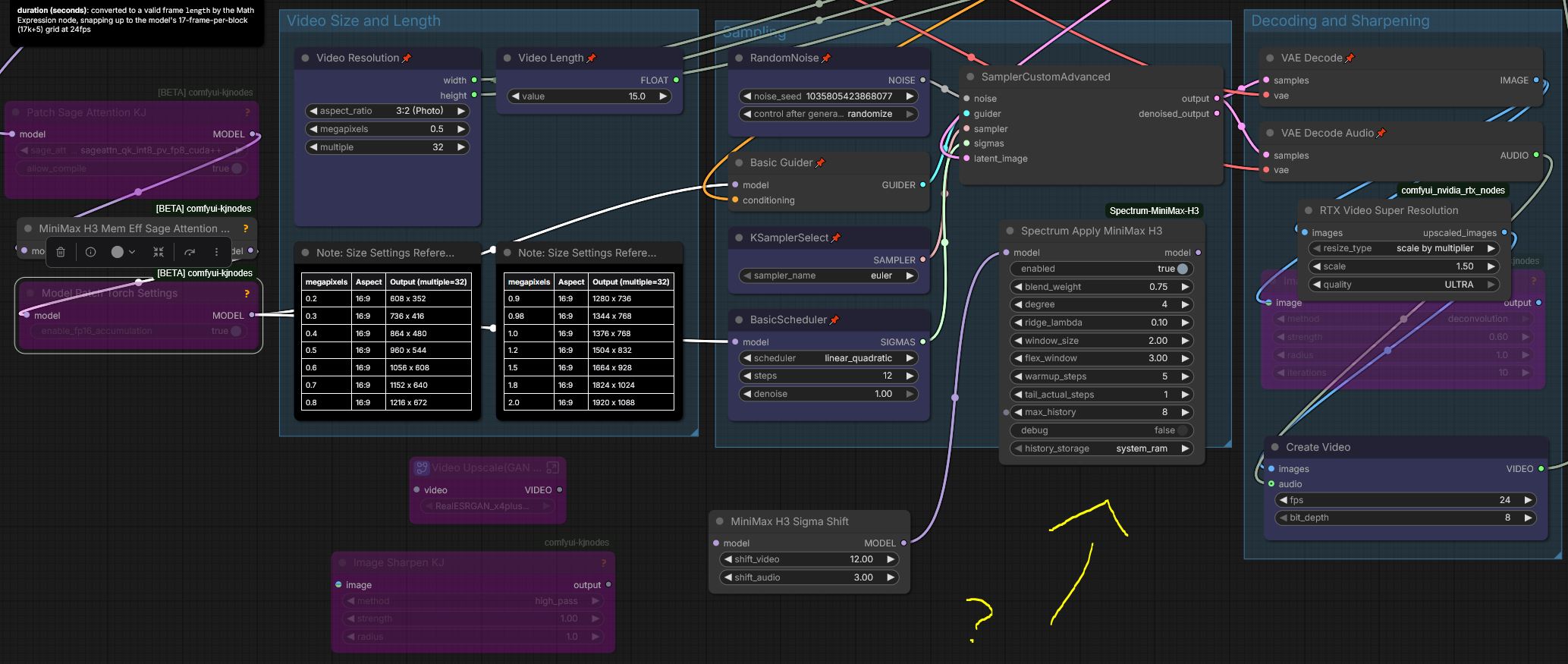The width and height of the screenshot is (1568, 664).
Task: Unpin the Video Resolution node pin icon
Action: [407, 58]
